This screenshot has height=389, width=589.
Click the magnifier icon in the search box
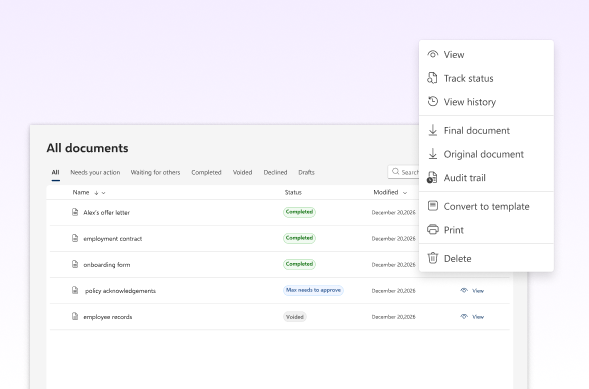396,172
